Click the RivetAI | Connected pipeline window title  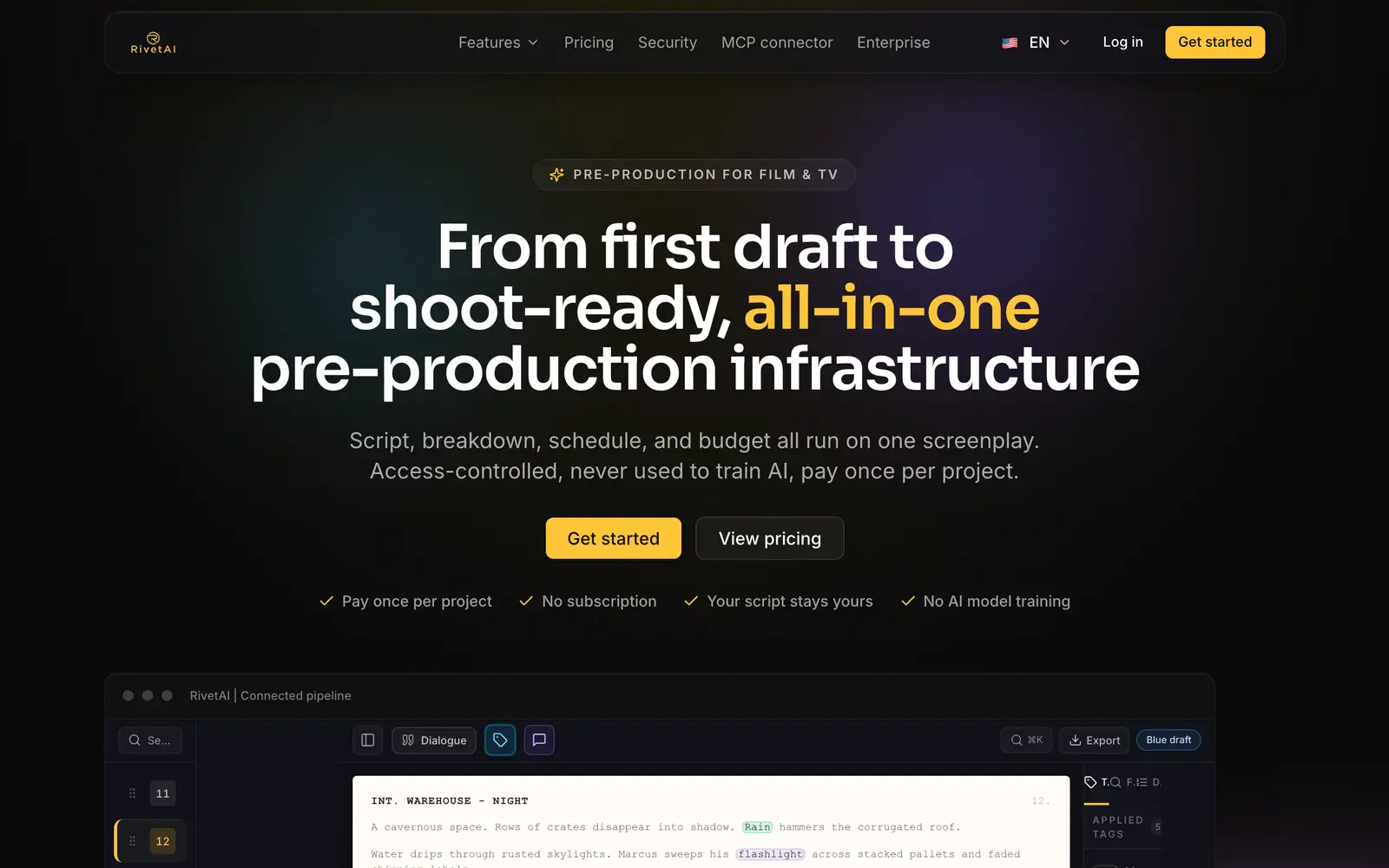(271, 695)
